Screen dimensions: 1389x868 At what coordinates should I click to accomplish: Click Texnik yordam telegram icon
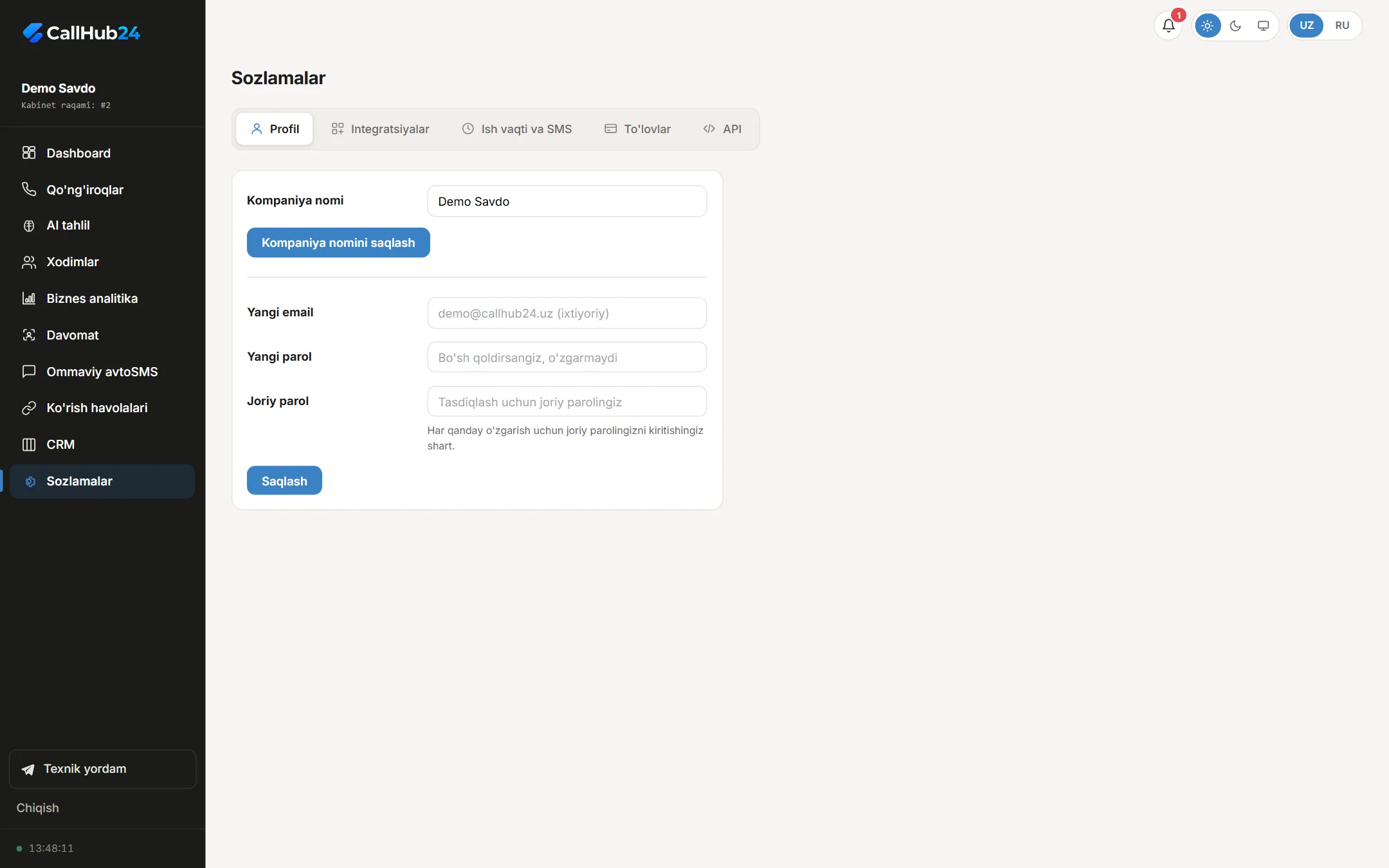[28, 770]
